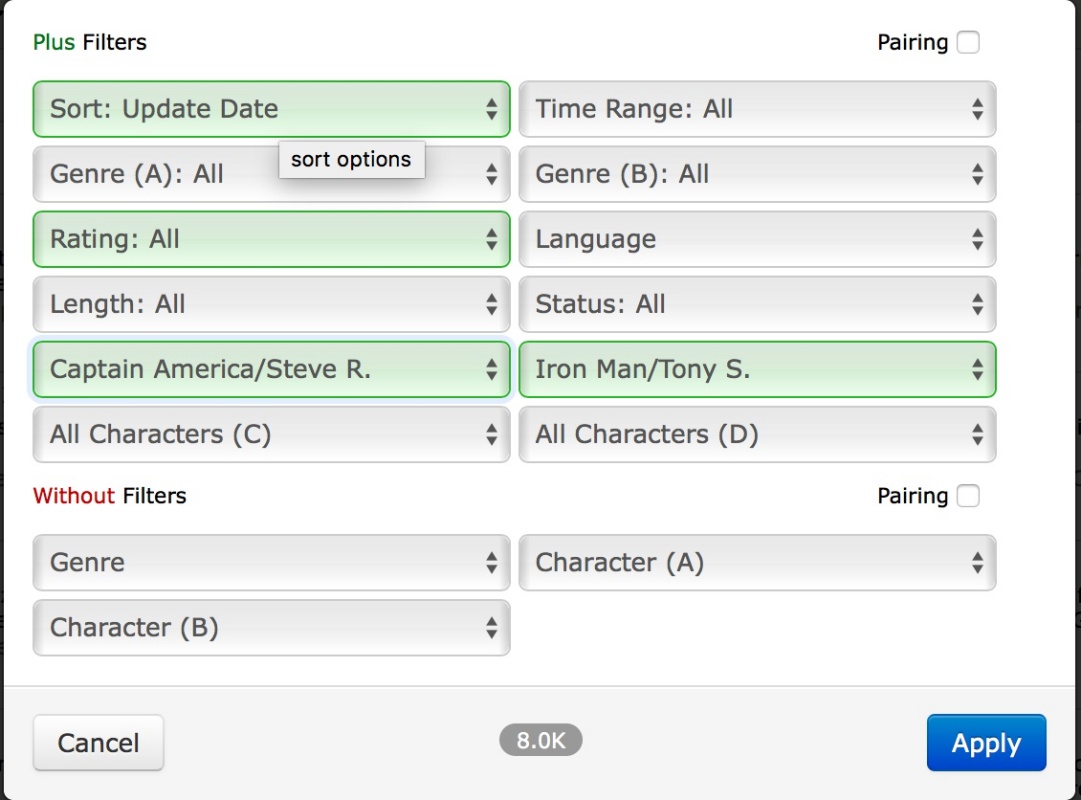Screen dimensions: 1081x800
Task: Open the Without Character (B) dropdown
Action: (x=271, y=627)
